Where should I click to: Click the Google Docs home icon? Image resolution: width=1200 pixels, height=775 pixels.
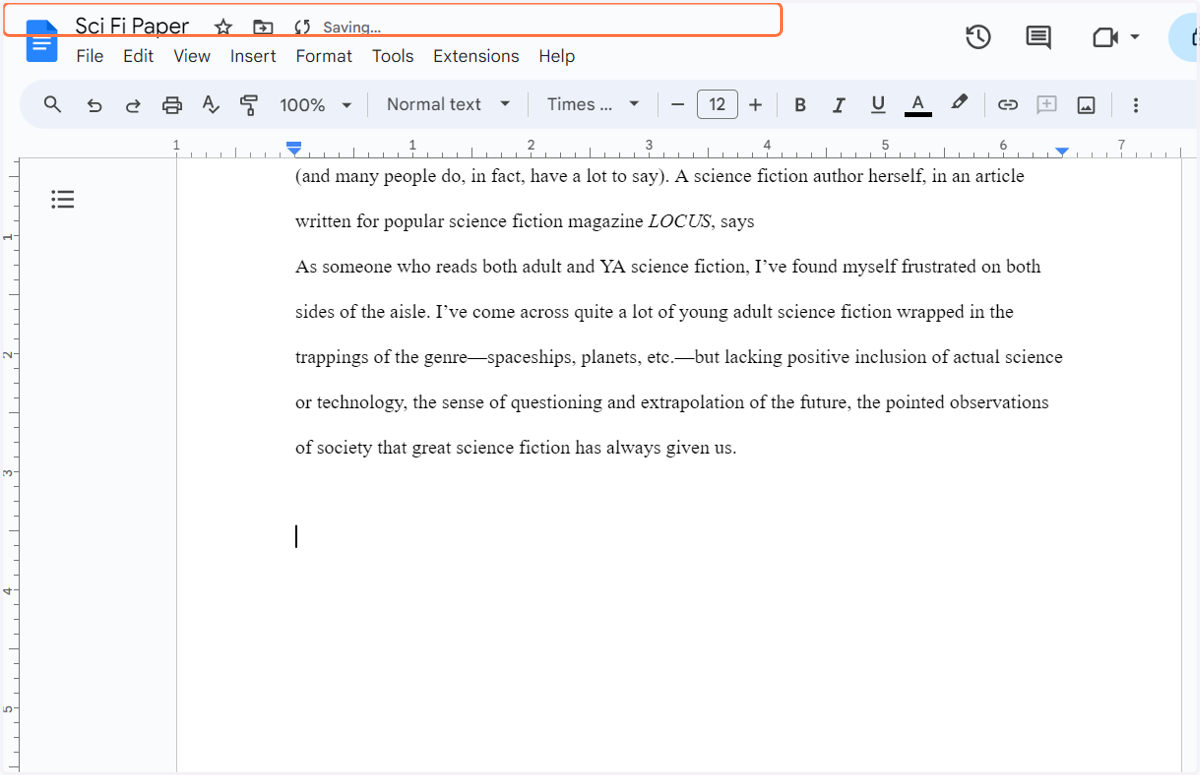pyautogui.click(x=42, y=42)
